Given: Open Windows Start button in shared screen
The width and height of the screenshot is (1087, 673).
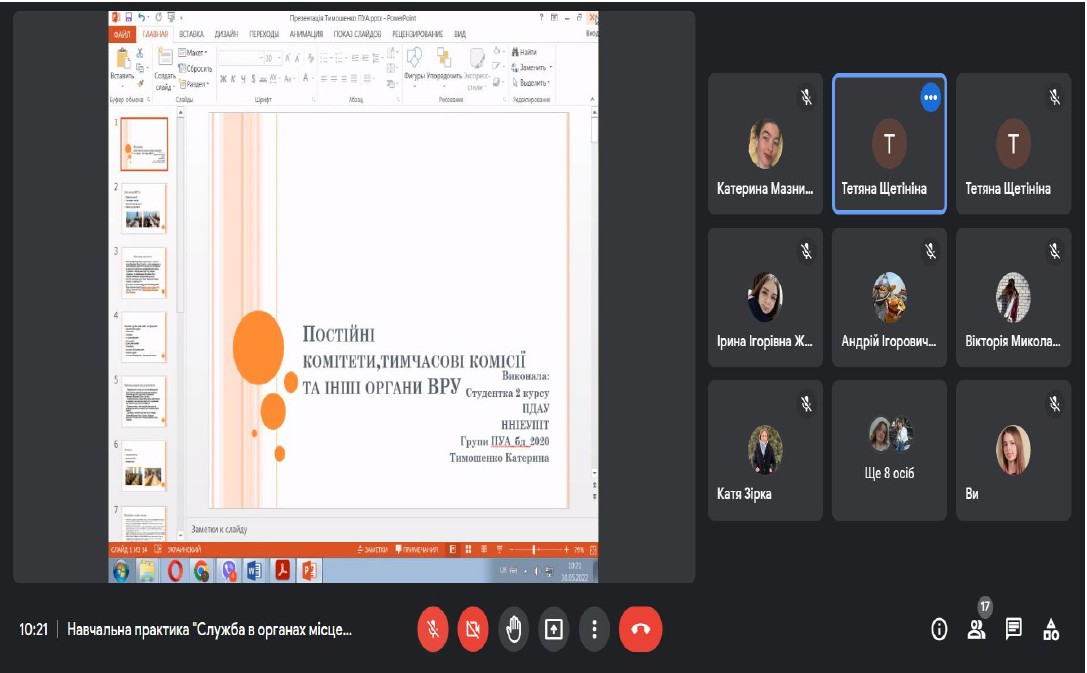Looking at the screenshot, I should 121,571.
